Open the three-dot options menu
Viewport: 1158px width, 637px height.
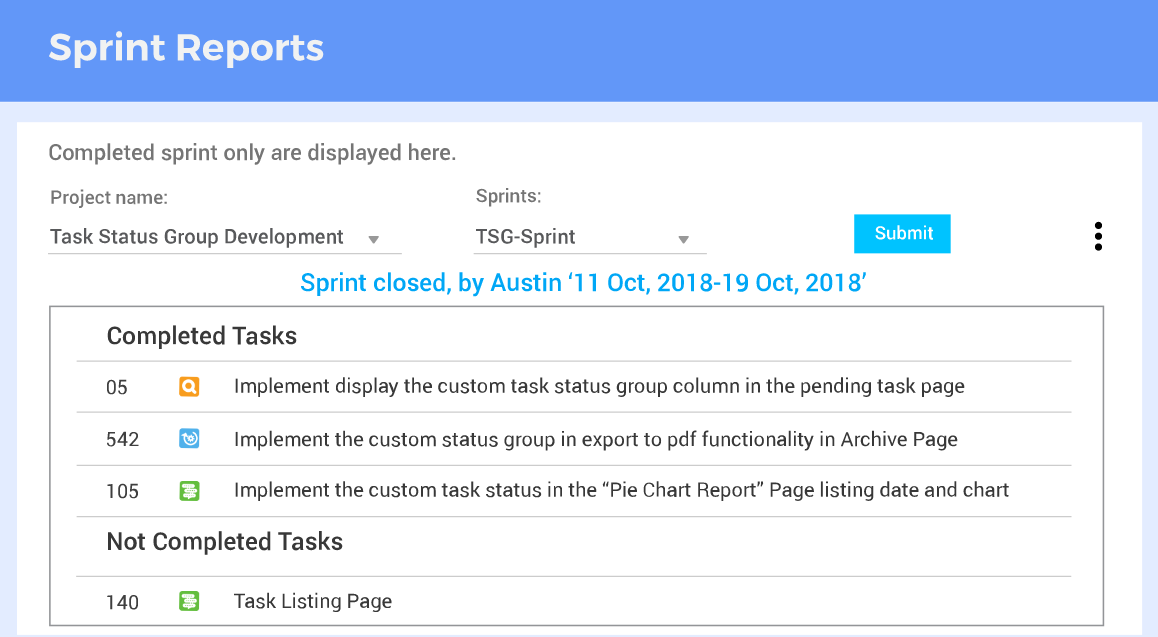pos(1098,236)
